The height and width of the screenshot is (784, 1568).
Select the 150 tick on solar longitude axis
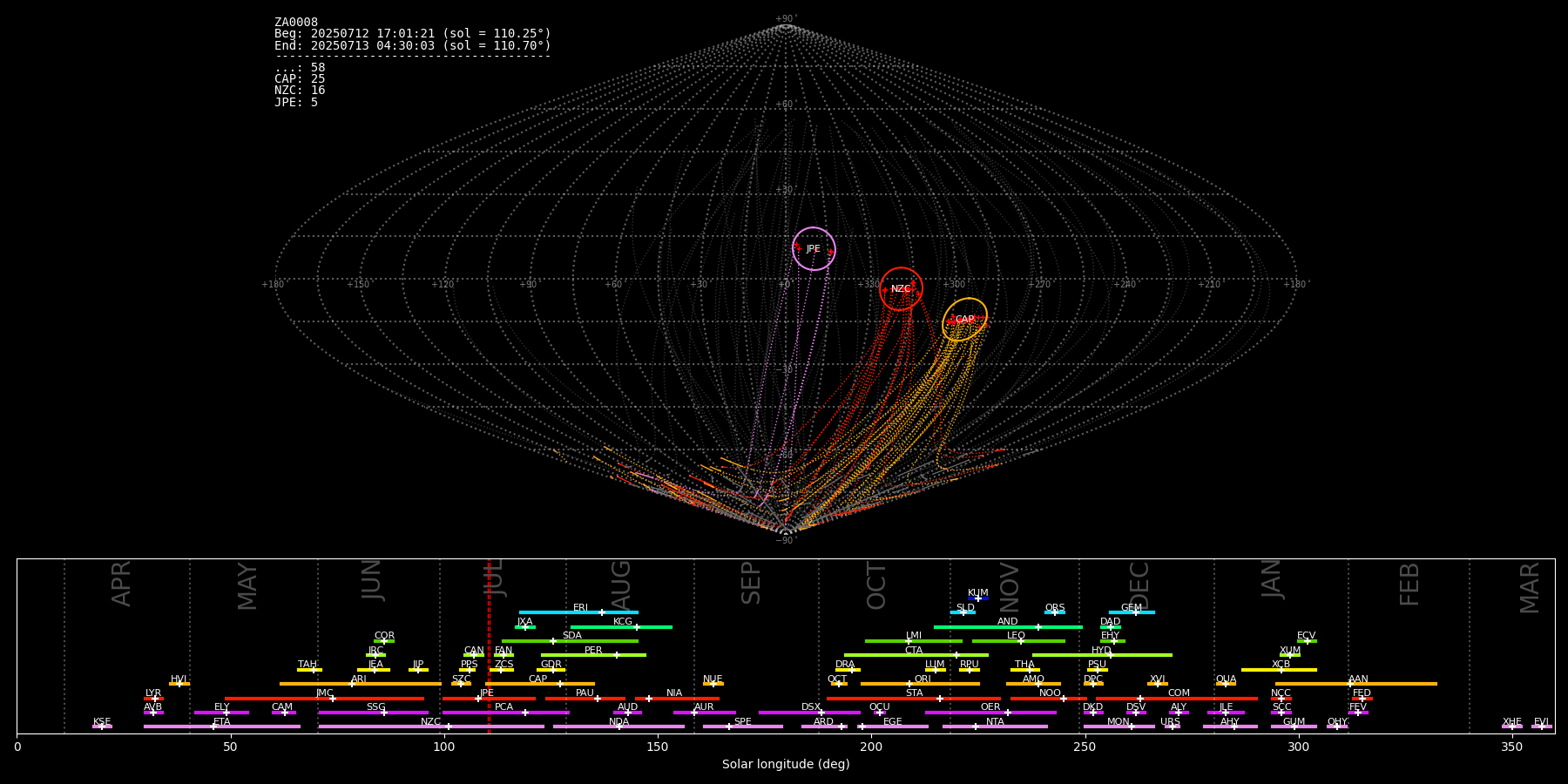click(x=658, y=747)
